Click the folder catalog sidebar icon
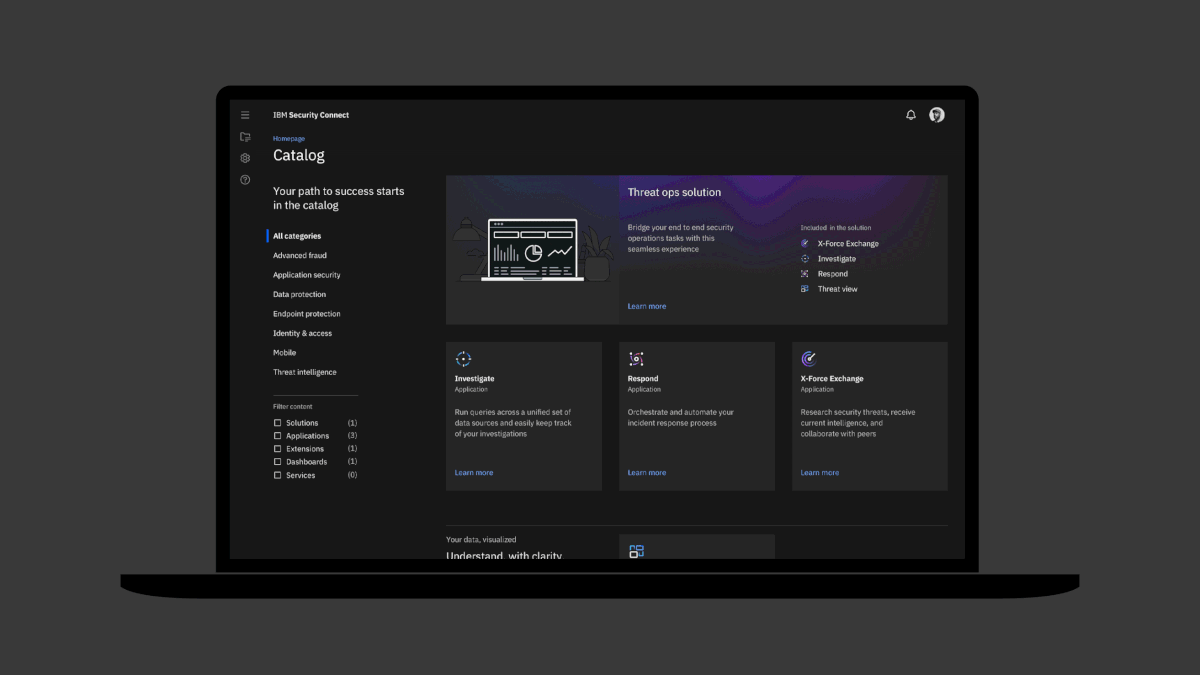 pyautogui.click(x=245, y=137)
